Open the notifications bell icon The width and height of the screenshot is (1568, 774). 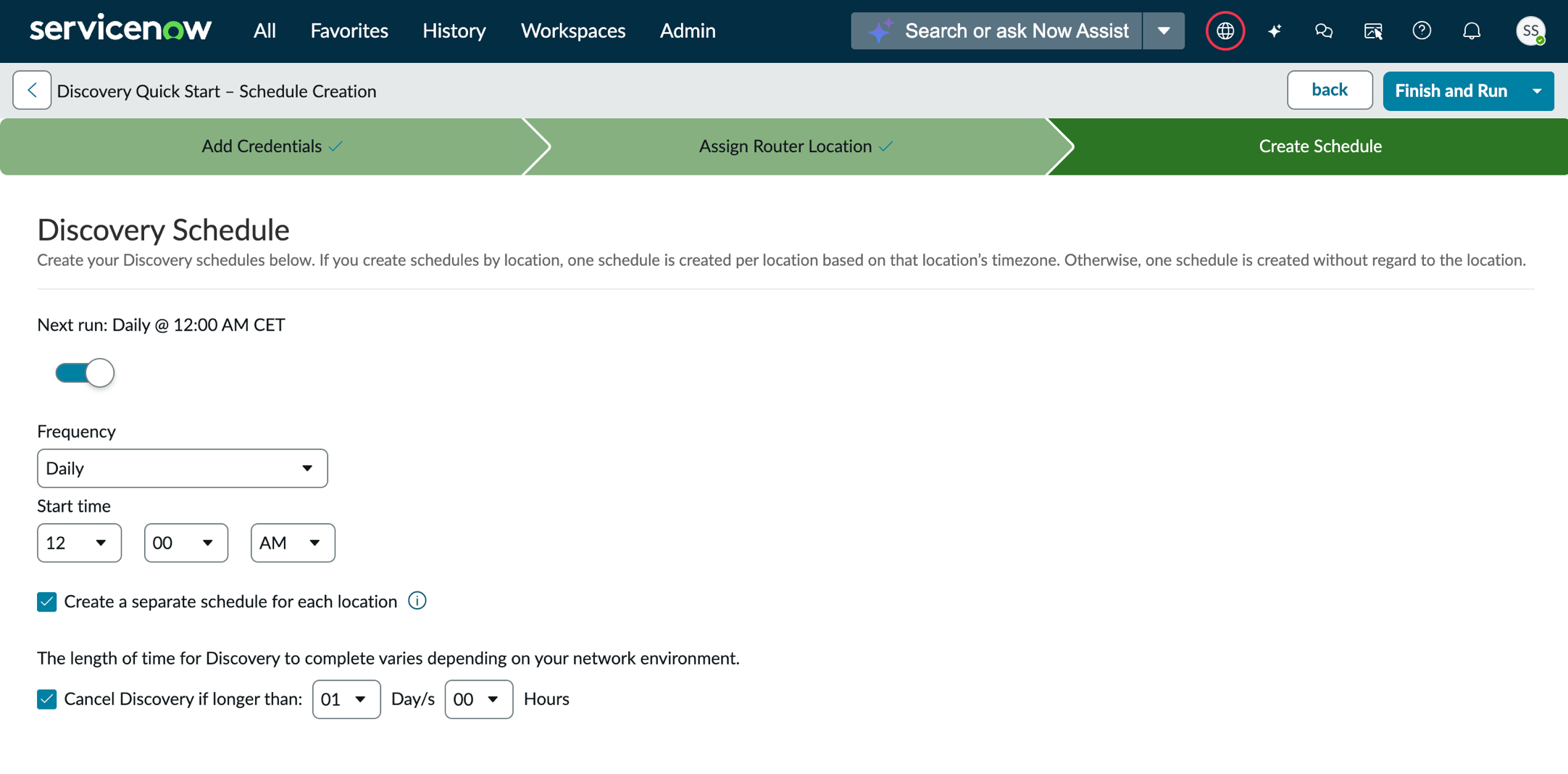point(1471,31)
